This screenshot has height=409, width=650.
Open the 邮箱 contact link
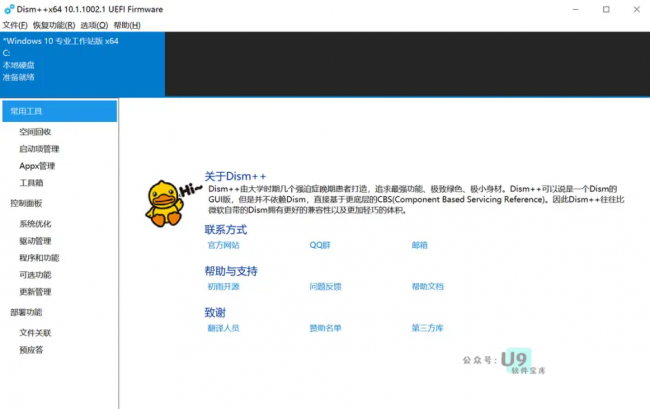(x=420, y=245)
